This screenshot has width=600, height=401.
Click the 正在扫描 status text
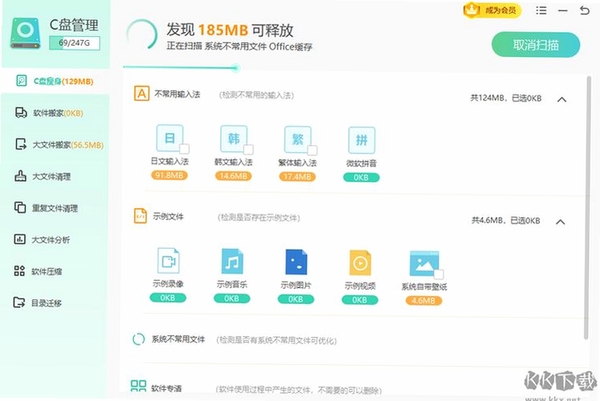pyautogui.click(x=240, y=46)
